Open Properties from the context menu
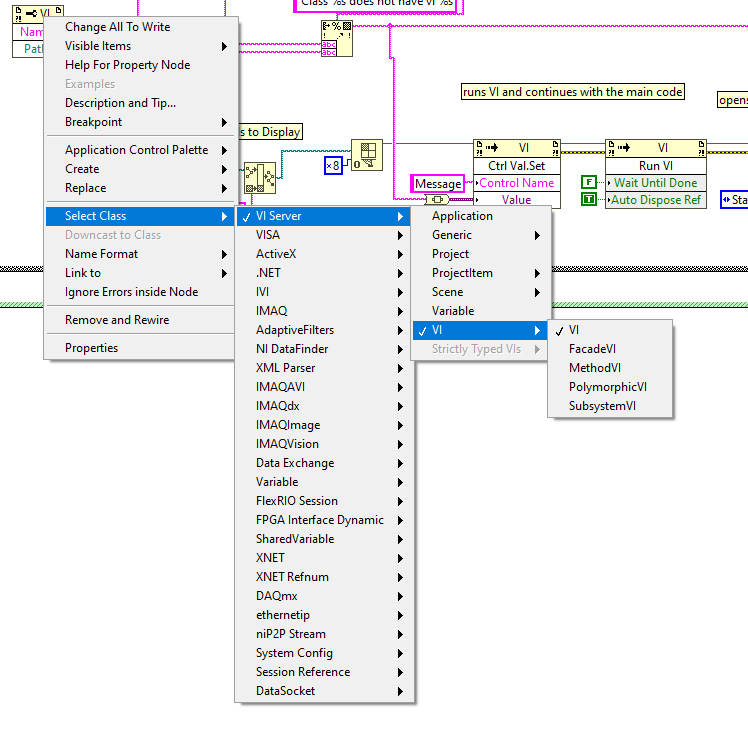748x733 pixels. 91,348
